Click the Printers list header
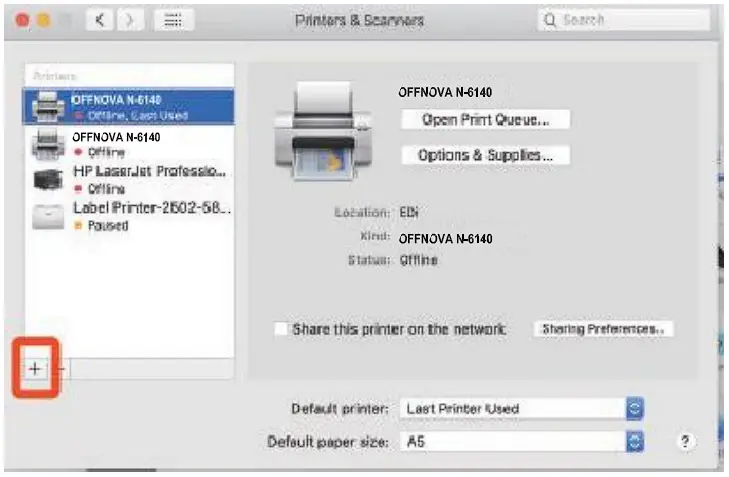Image resolution: width=729 pixels, height=477 pixels. point(54,76)
